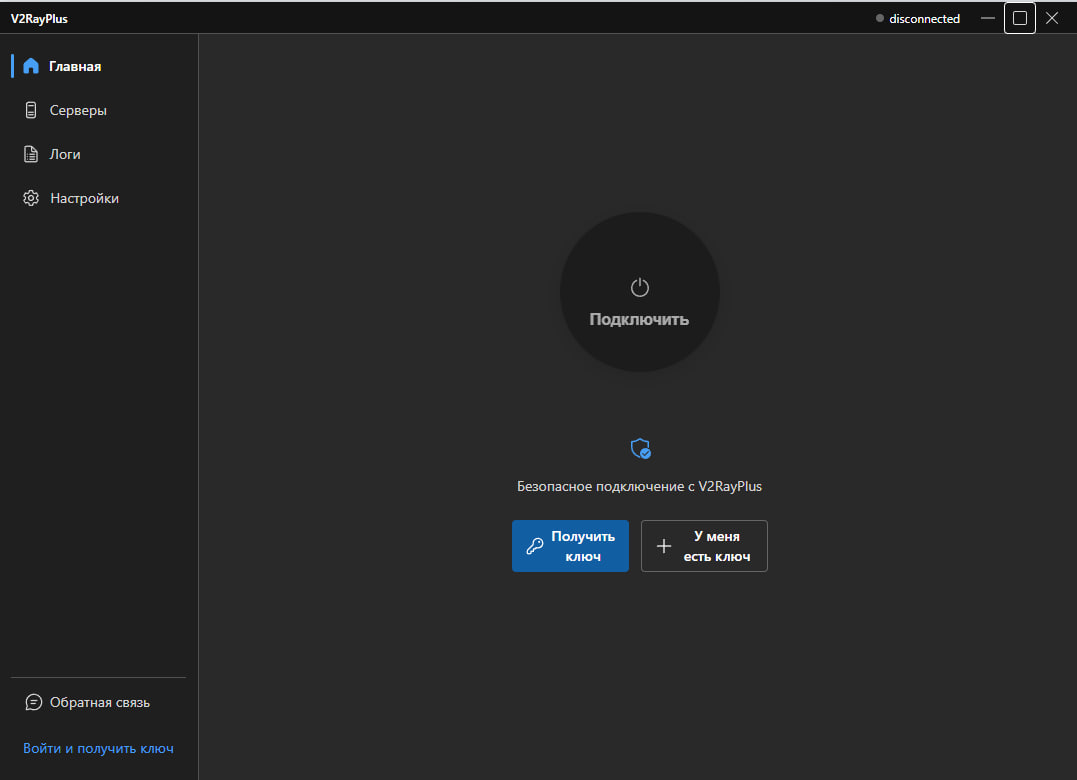Click the round Подключить connect button
Screen dimensions: 1077x780
[639, 292]
